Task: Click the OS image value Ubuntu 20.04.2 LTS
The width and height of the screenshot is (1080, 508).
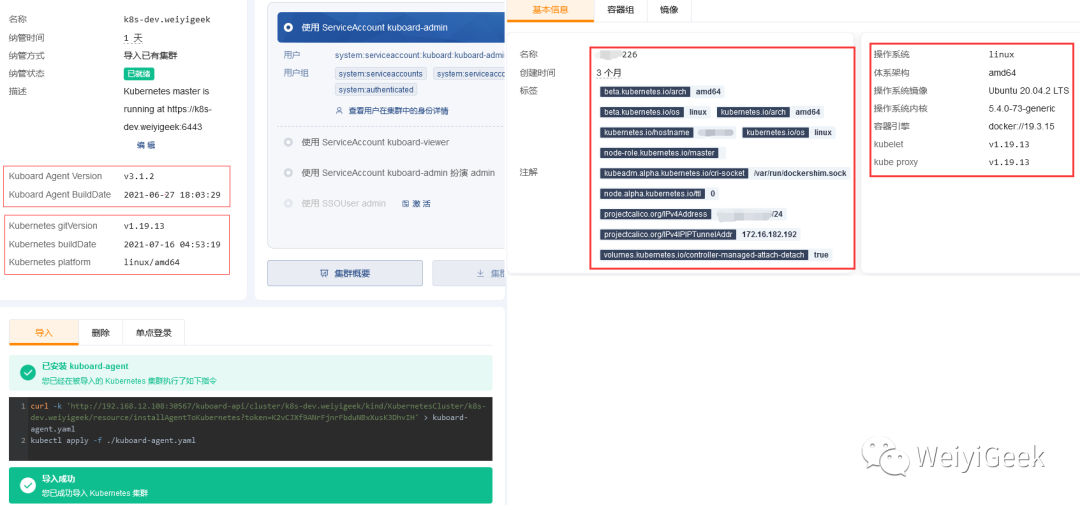Action: [1028, 90]
